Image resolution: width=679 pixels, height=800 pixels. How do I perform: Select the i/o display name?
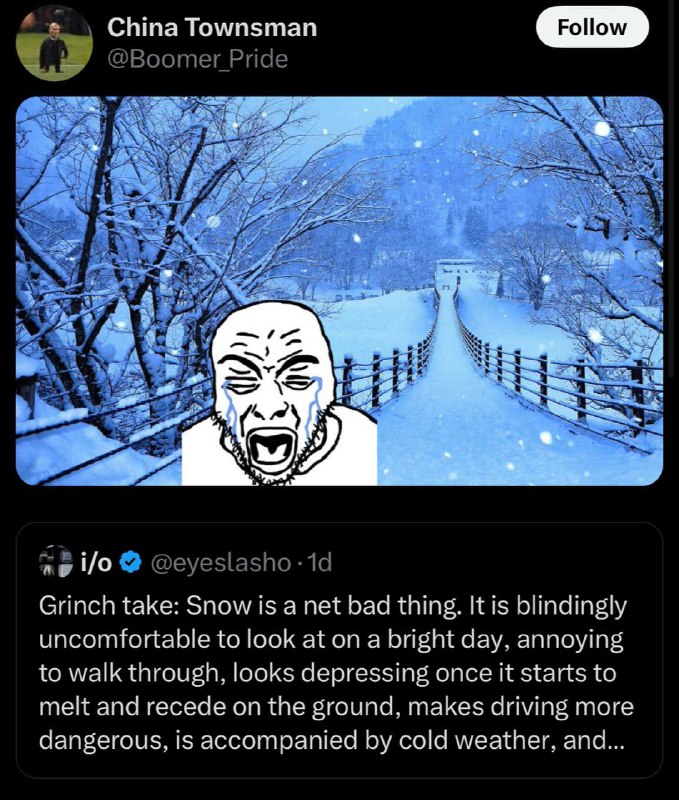pyautogui.click(x=96, y=562)
